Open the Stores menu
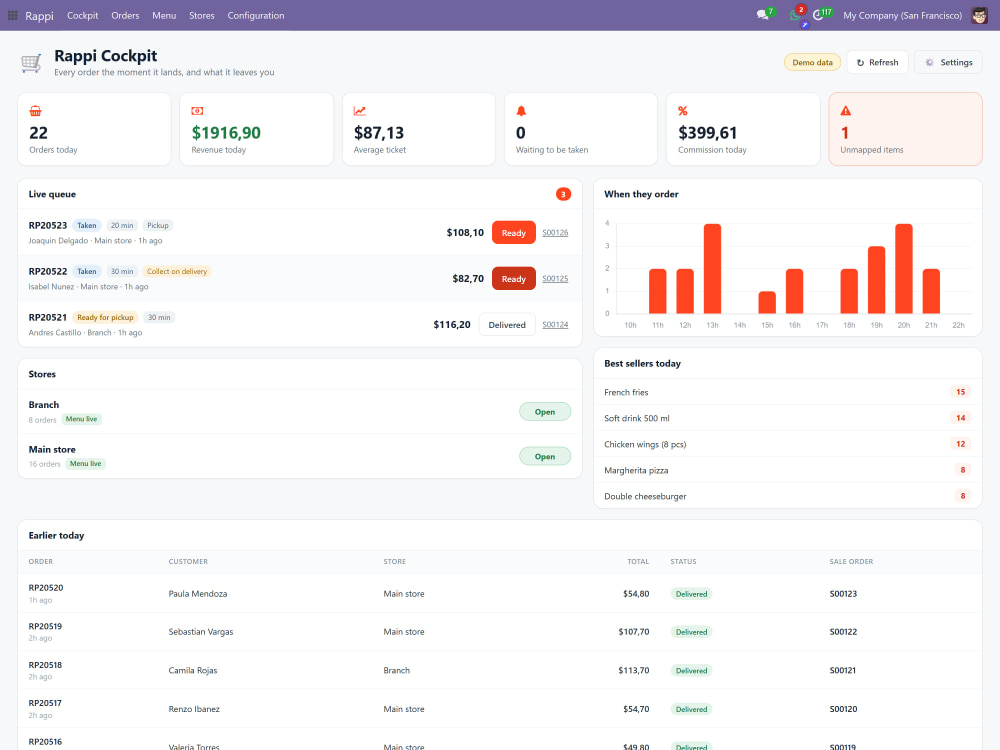 pos(202,15)
